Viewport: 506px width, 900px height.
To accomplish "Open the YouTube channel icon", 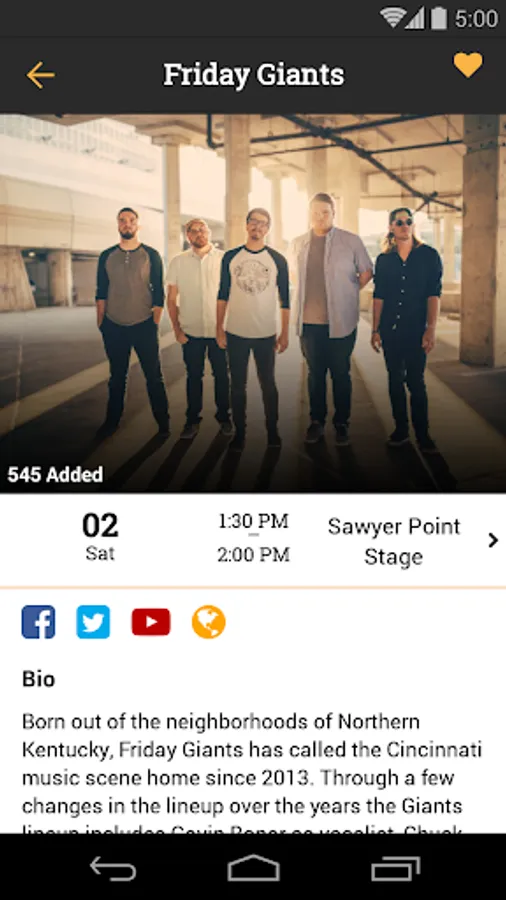I will (x=151, y=622).
